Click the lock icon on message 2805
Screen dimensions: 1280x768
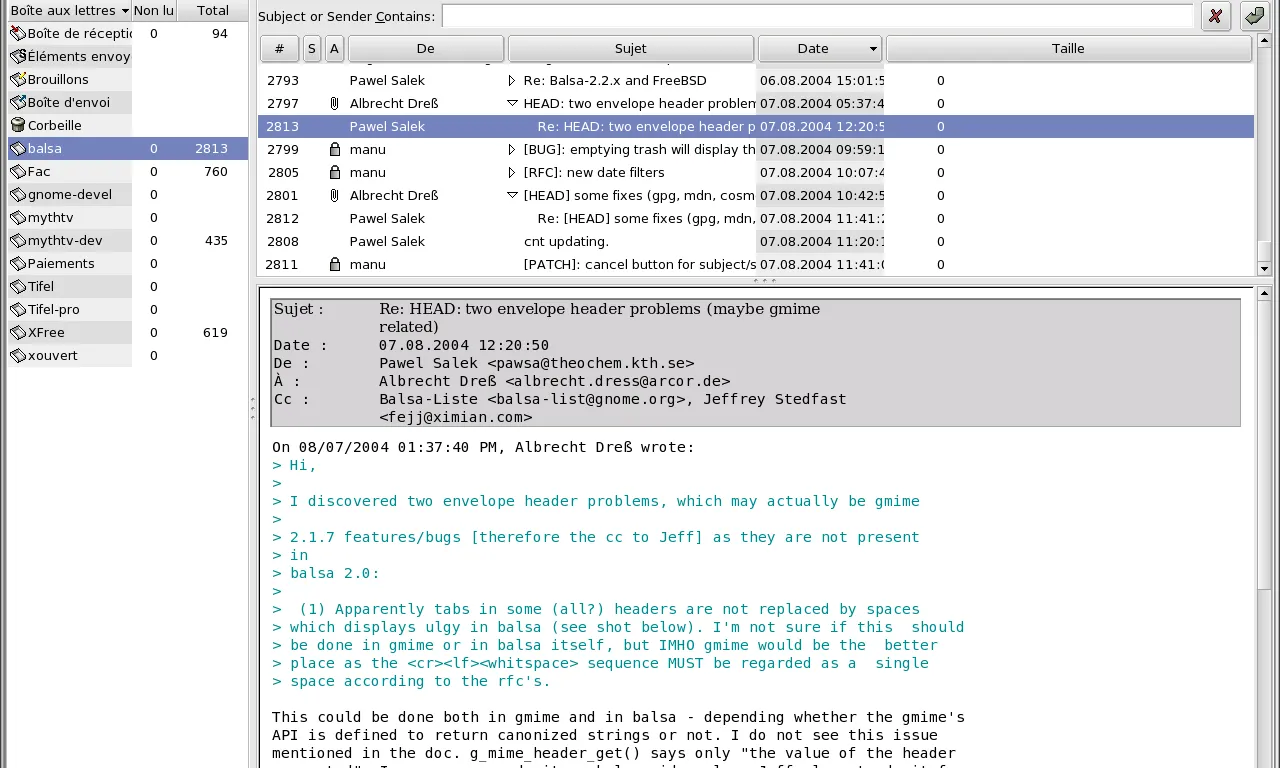click(335, 172)
